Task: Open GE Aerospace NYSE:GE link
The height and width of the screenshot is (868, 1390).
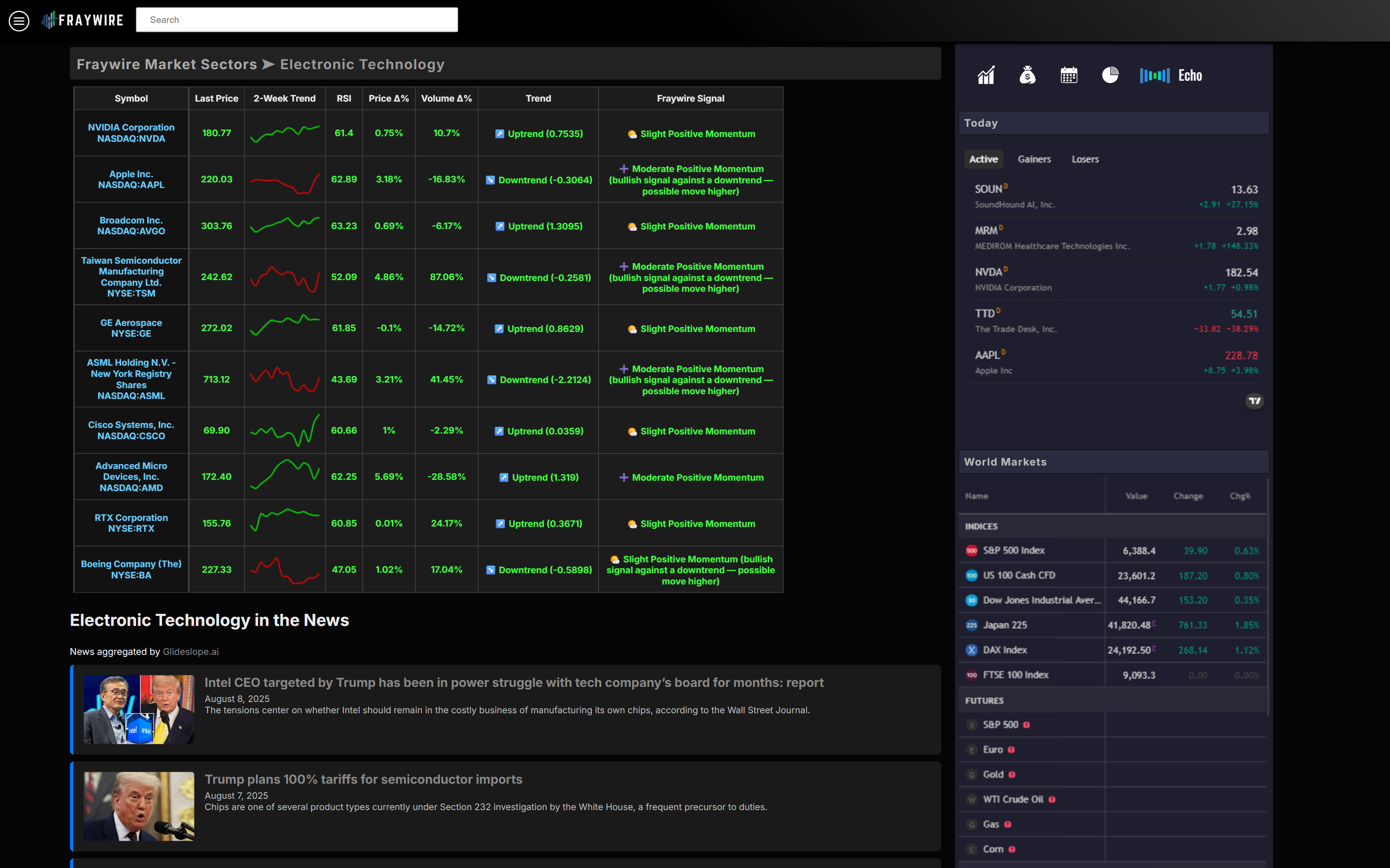Action: tap(131, 328)
